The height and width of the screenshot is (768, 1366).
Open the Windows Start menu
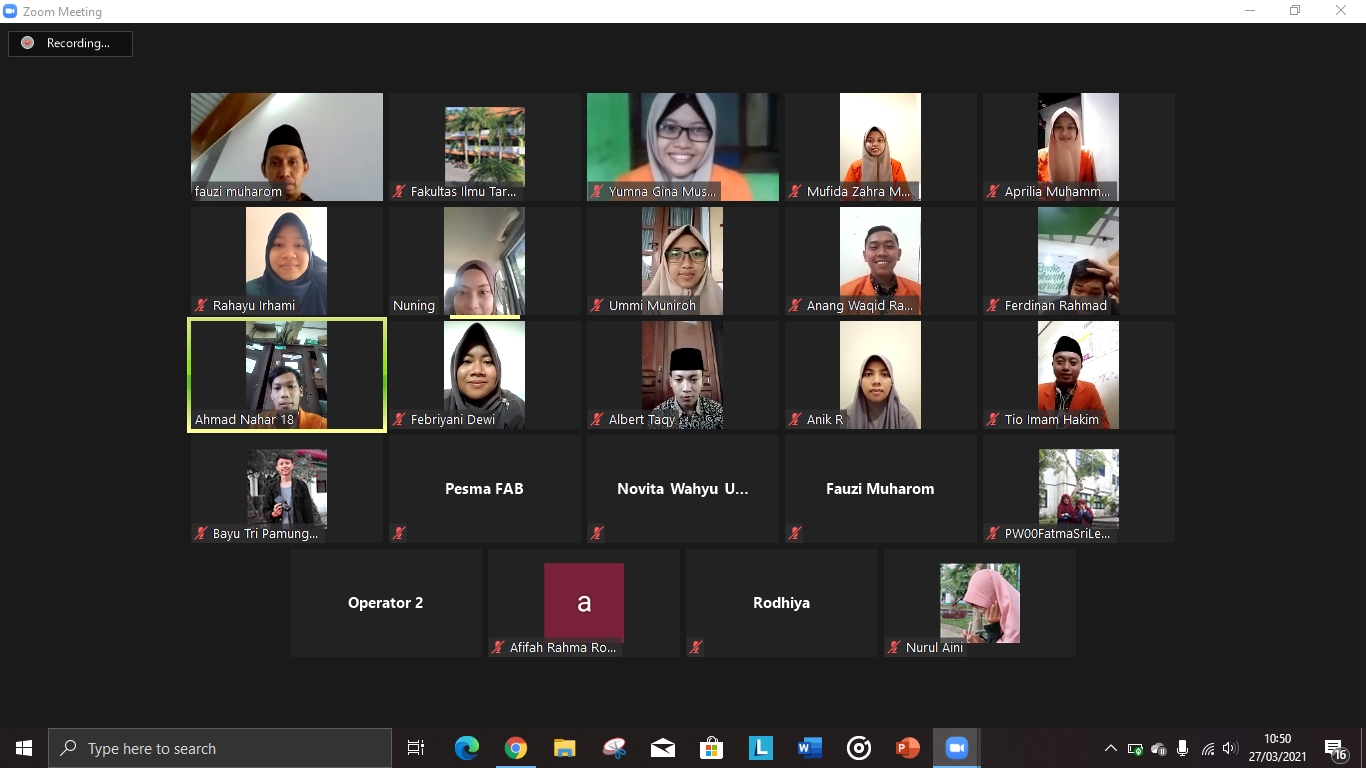tap(24, 748)
